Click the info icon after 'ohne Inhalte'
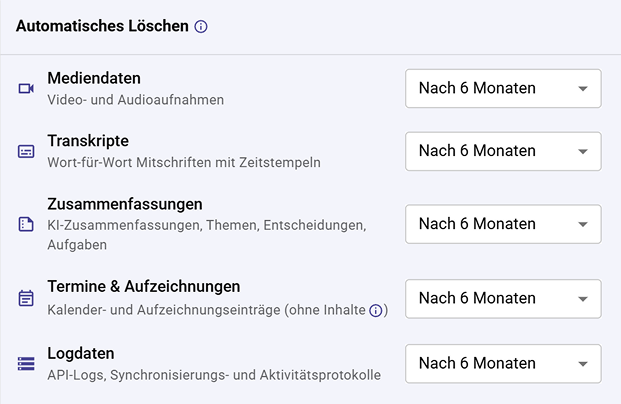 (x=376, y=310)
